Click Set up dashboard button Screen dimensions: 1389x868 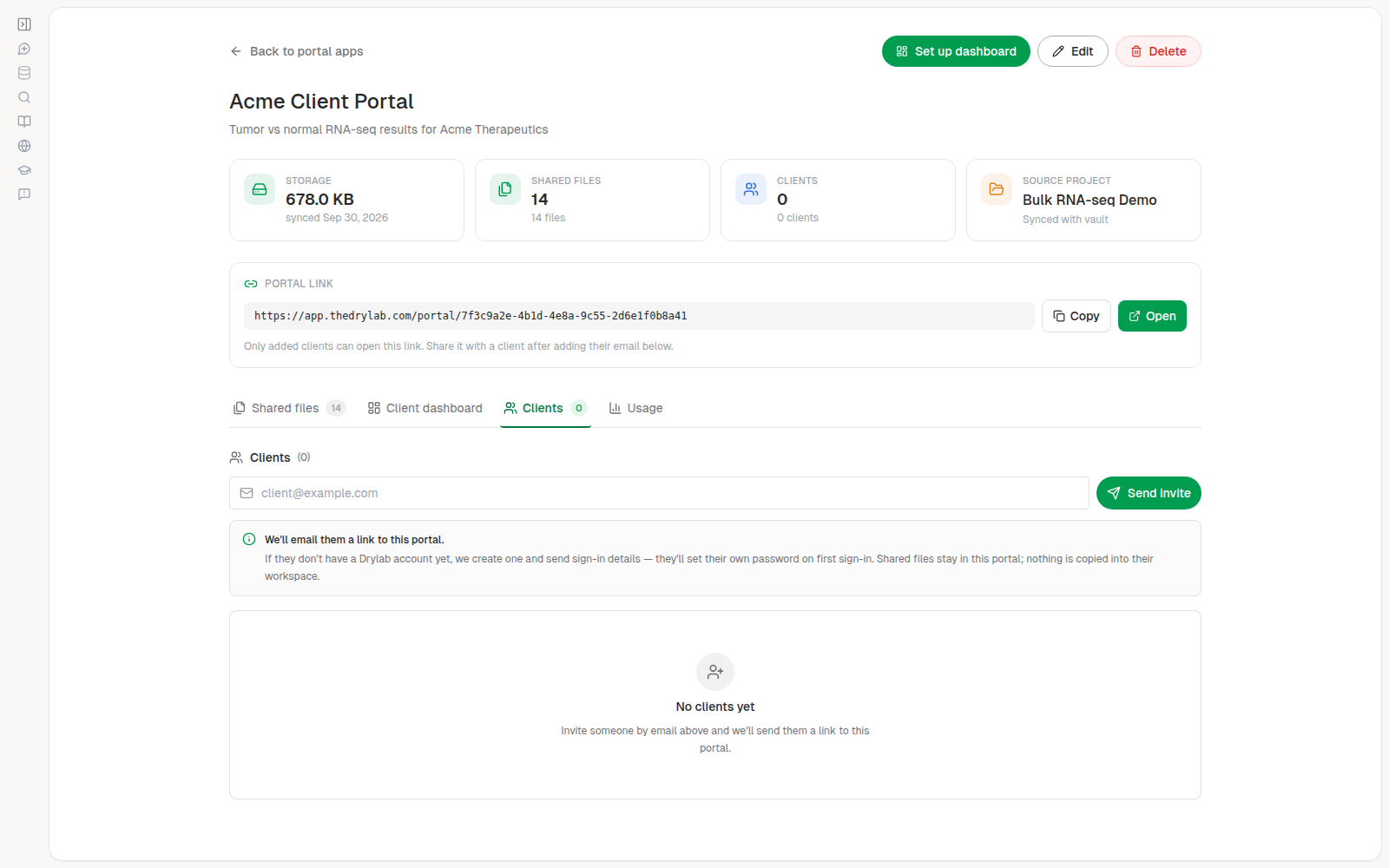[956, 51]
